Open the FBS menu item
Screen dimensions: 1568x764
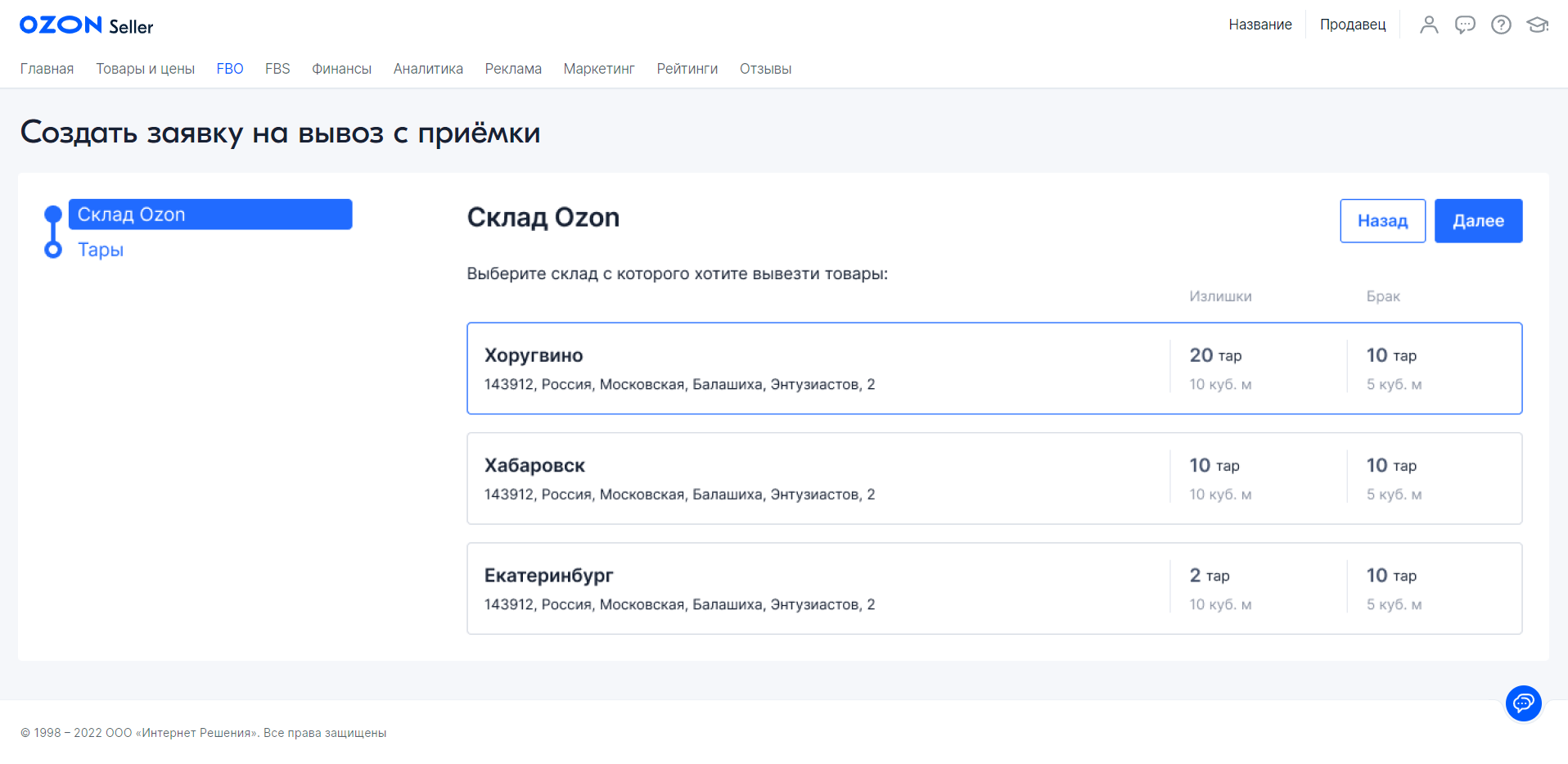(x=277, y=69)
